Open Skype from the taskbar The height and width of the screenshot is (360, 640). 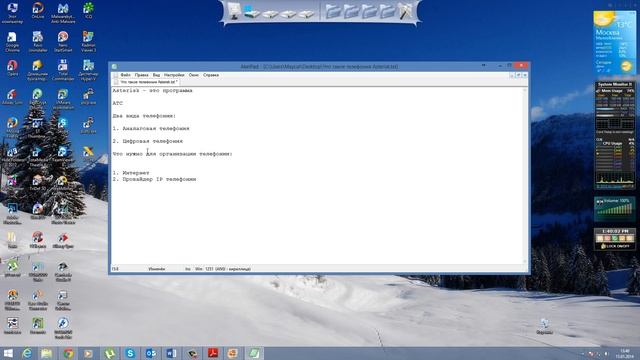coord(130,353)
